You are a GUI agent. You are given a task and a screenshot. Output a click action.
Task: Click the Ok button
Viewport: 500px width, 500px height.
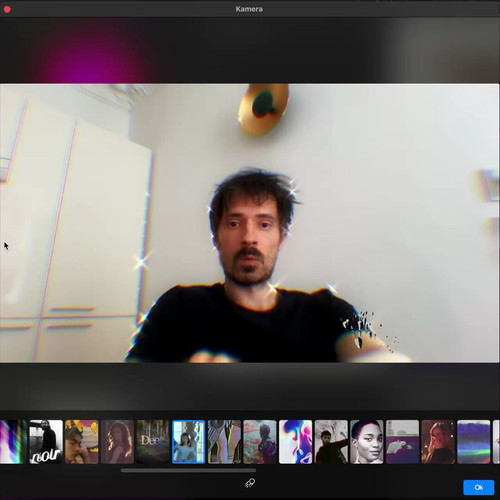pyautogui.click(x=479, y=487)
